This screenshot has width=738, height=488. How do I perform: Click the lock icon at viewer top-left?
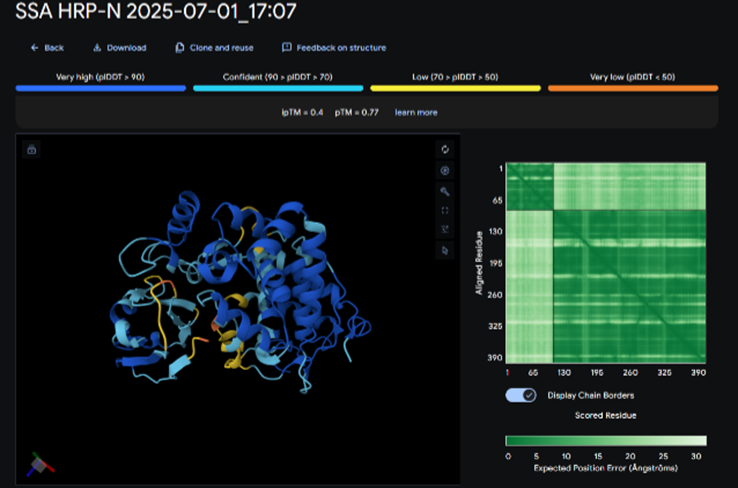click(32, 150)
